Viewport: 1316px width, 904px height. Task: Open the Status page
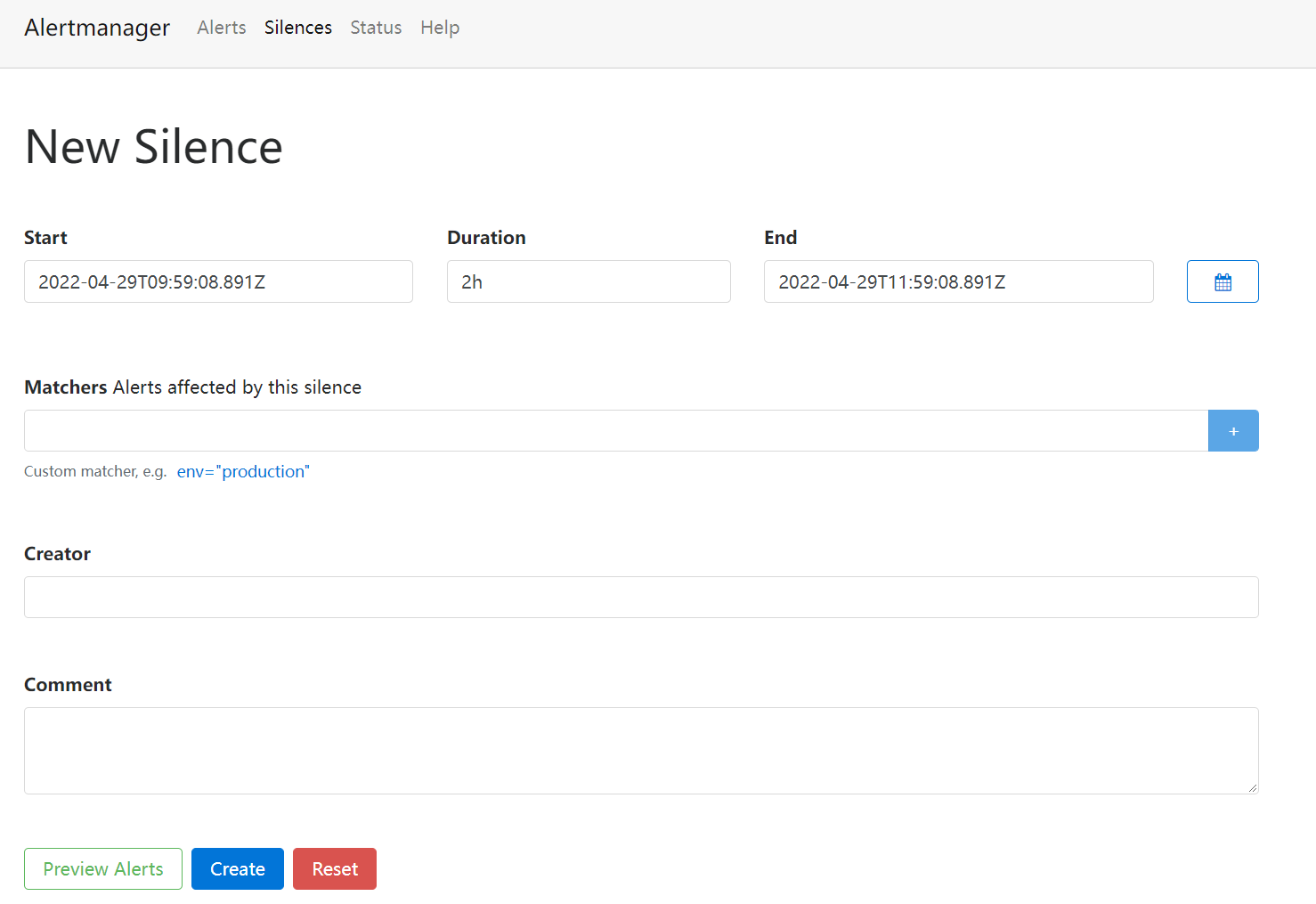coord(375,28)
